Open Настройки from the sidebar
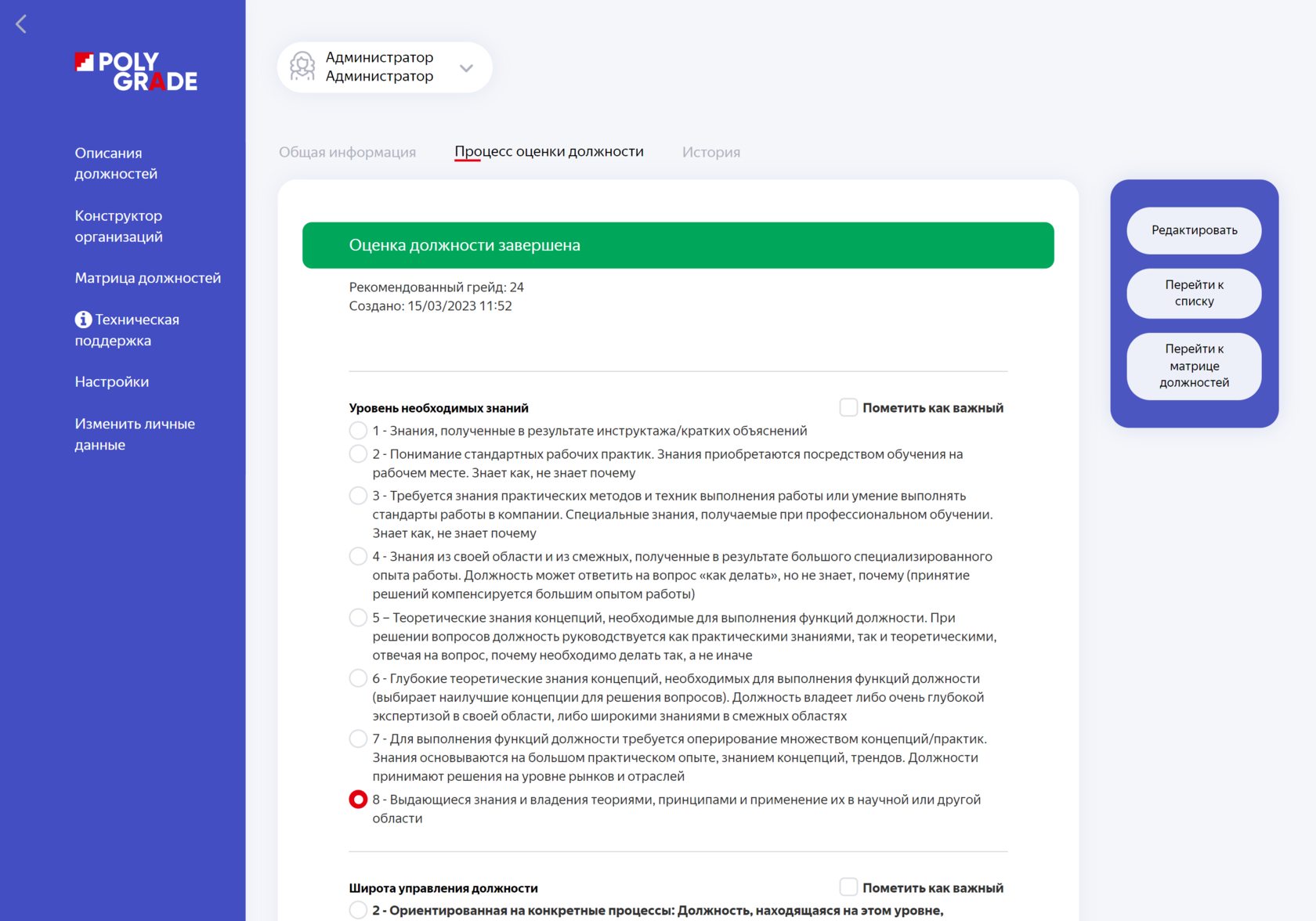 tap(112, 382)
